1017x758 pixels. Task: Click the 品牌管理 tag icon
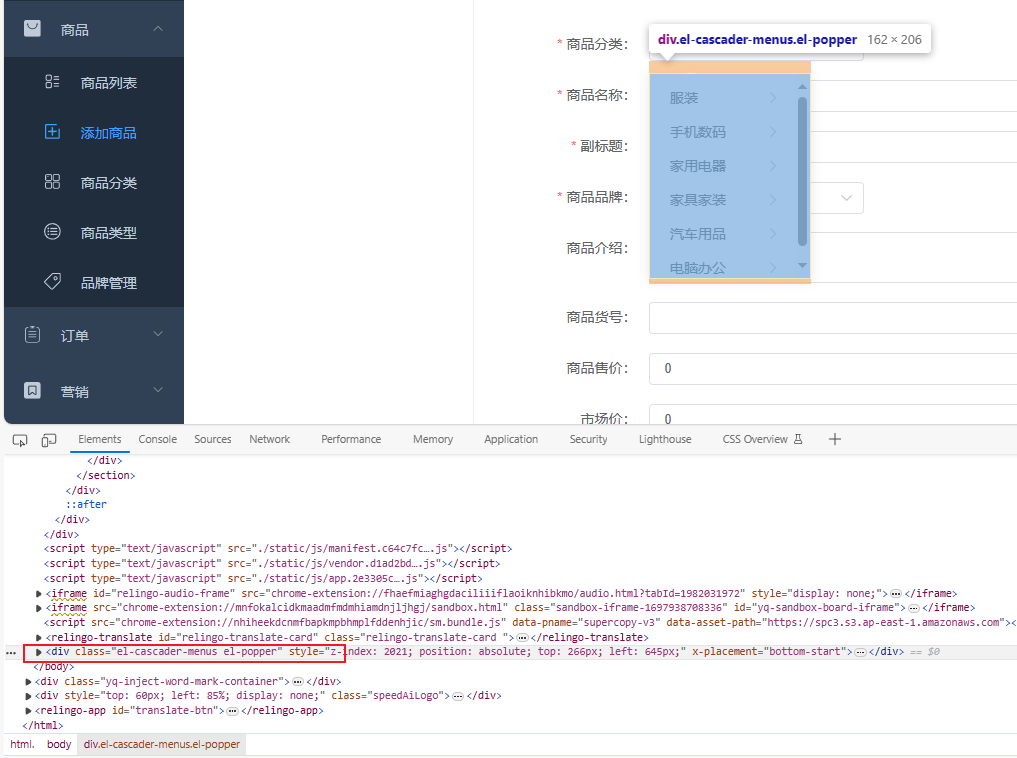(x=52, y=281)
